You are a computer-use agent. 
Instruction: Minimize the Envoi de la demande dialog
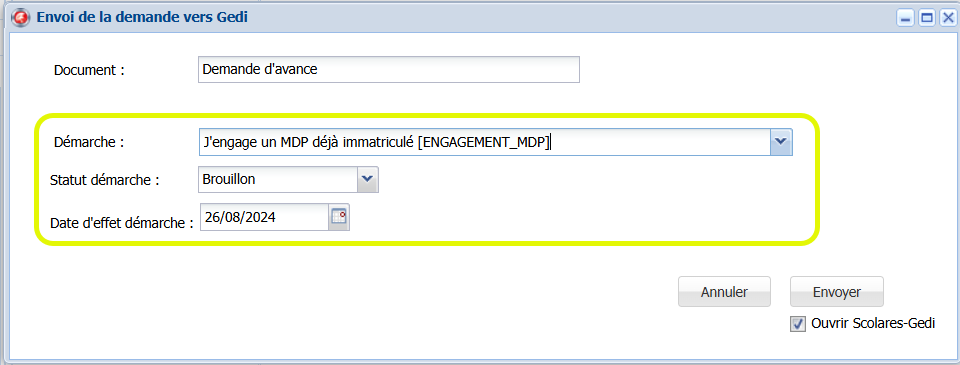tap(906, 18)
